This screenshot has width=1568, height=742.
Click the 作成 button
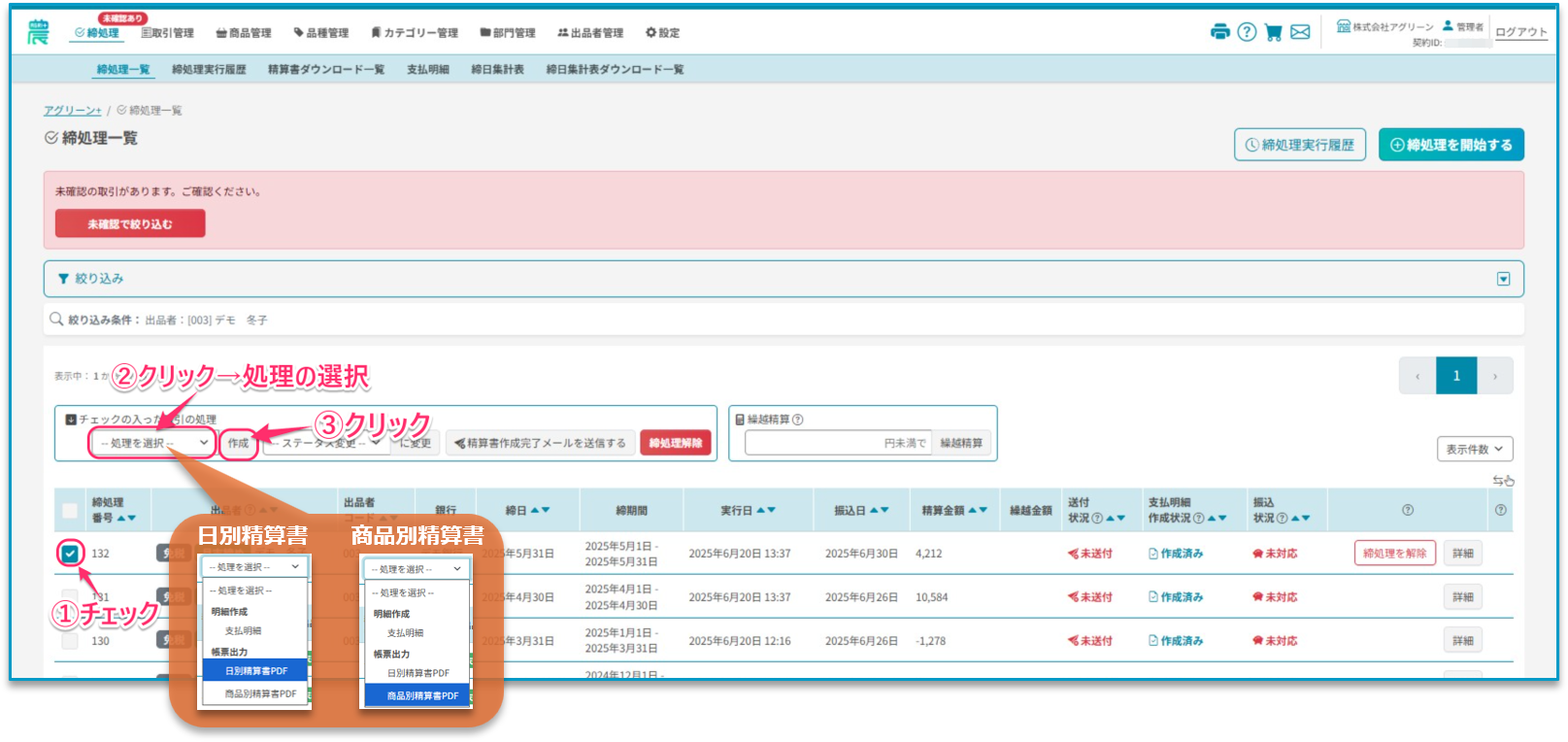coord(239,443)
